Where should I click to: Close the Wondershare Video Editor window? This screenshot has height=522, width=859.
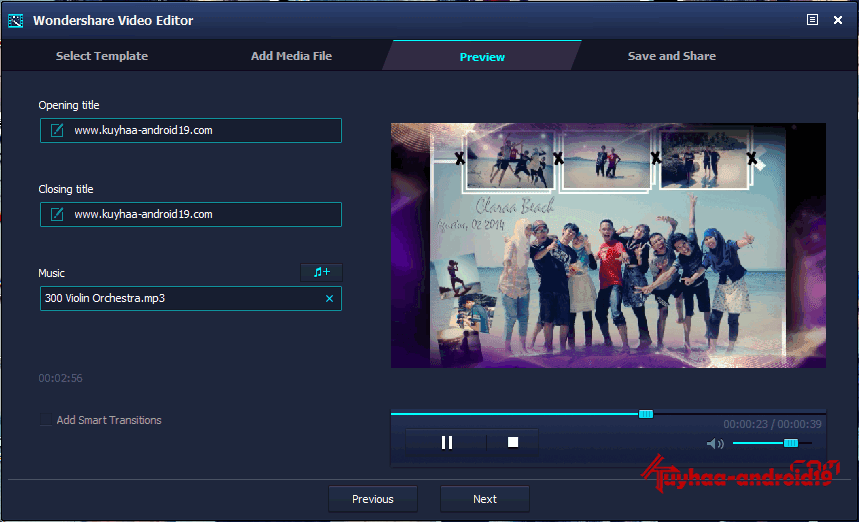(x=838, y=20)
